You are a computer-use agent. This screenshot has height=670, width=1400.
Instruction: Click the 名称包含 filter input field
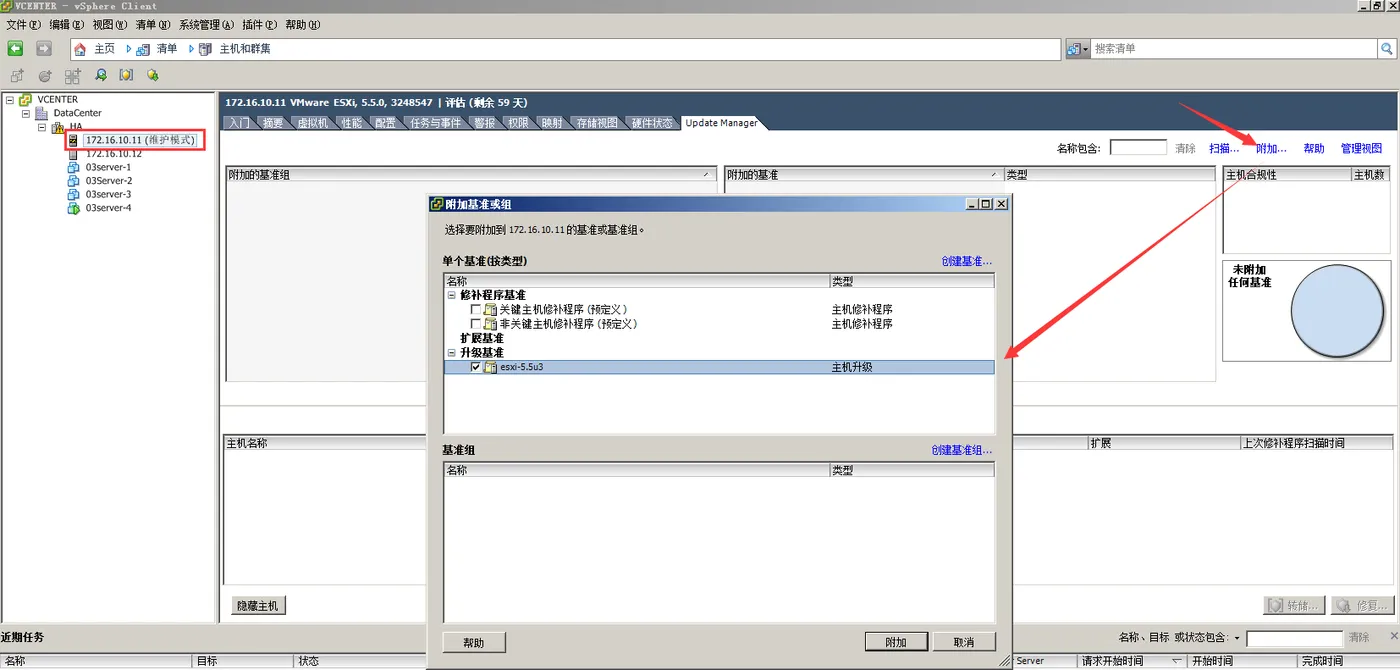[x=1138, y=147]
